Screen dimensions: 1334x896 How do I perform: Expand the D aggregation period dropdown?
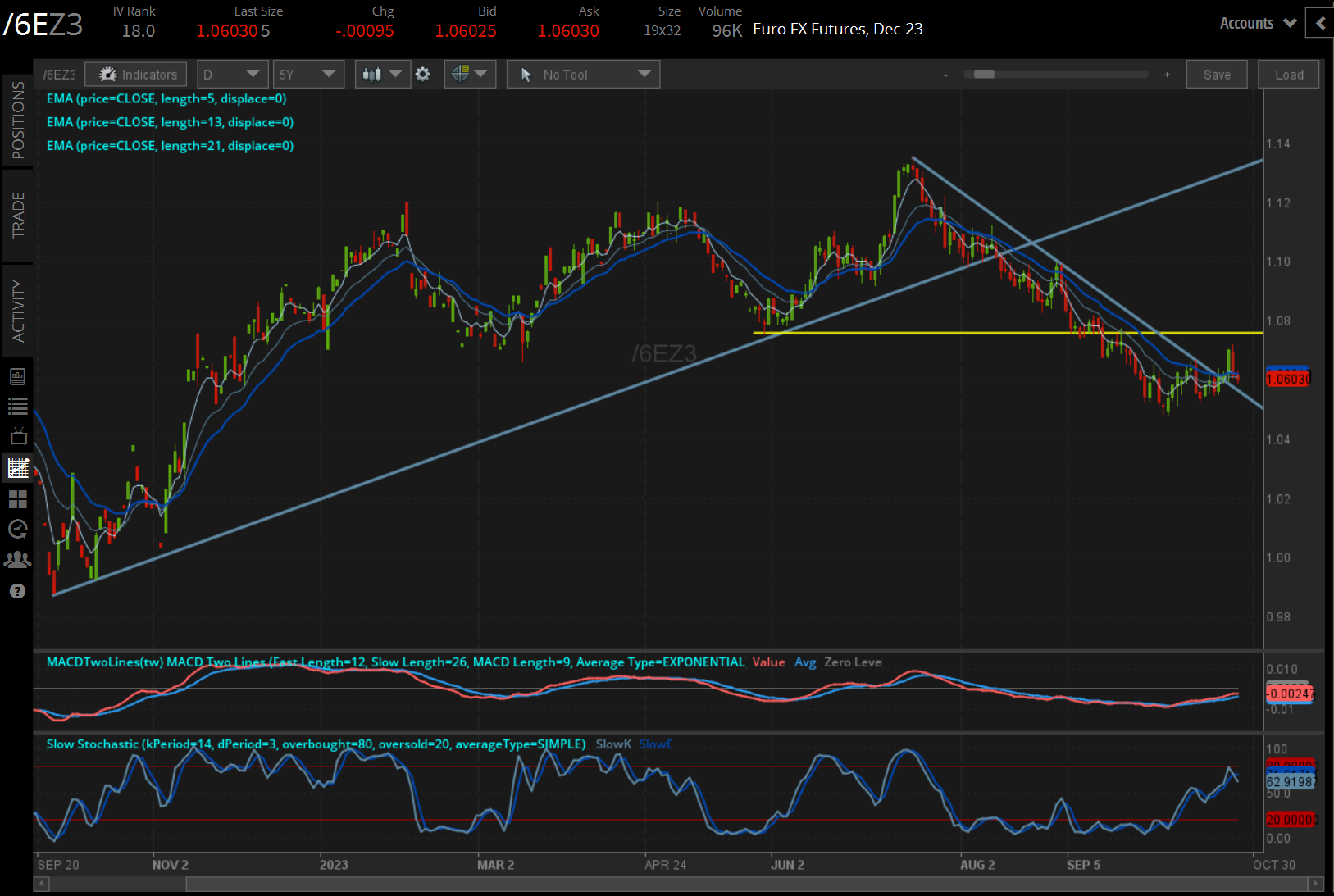coord(232,75)
